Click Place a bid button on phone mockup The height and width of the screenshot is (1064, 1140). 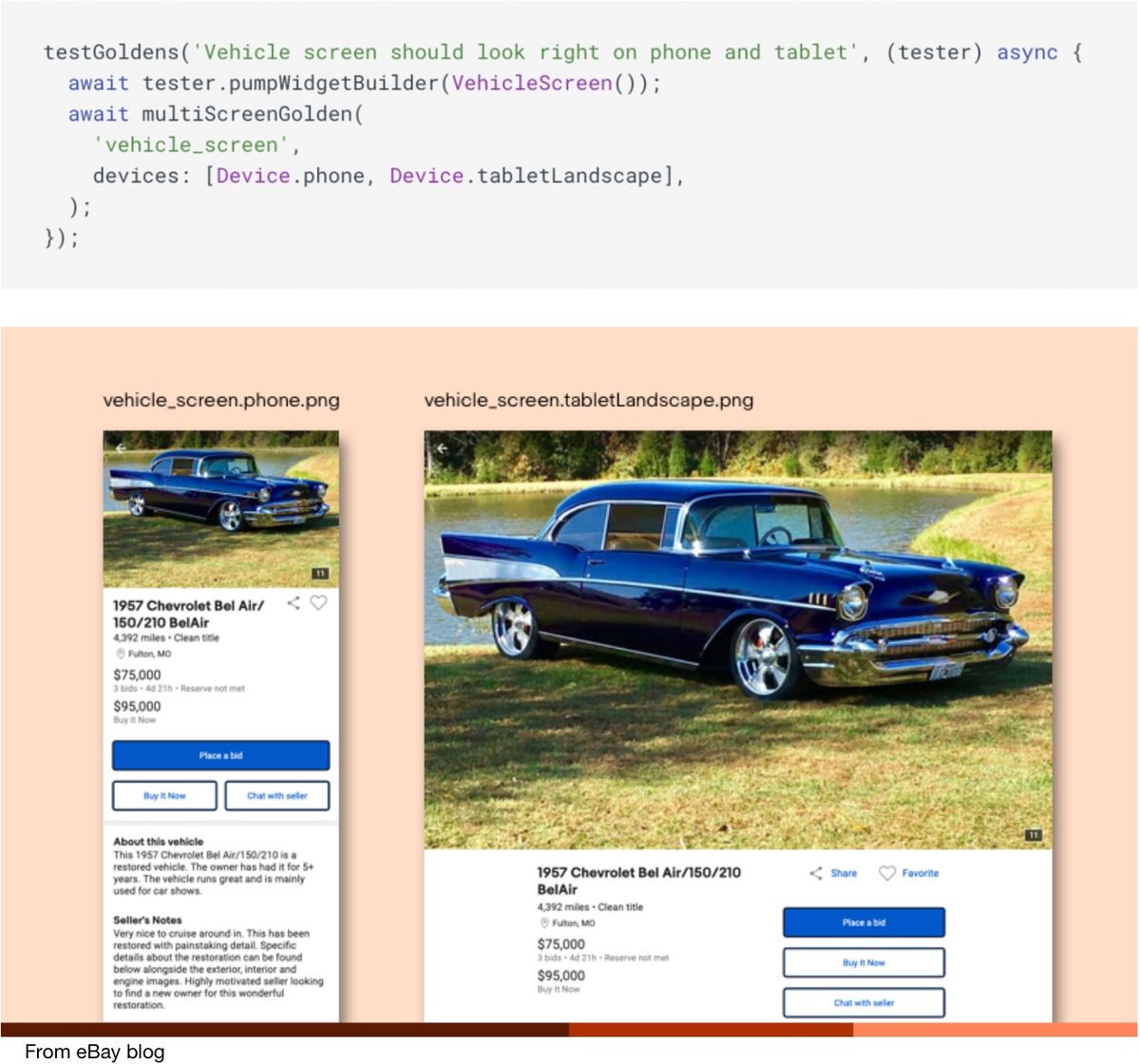(221, 755)
